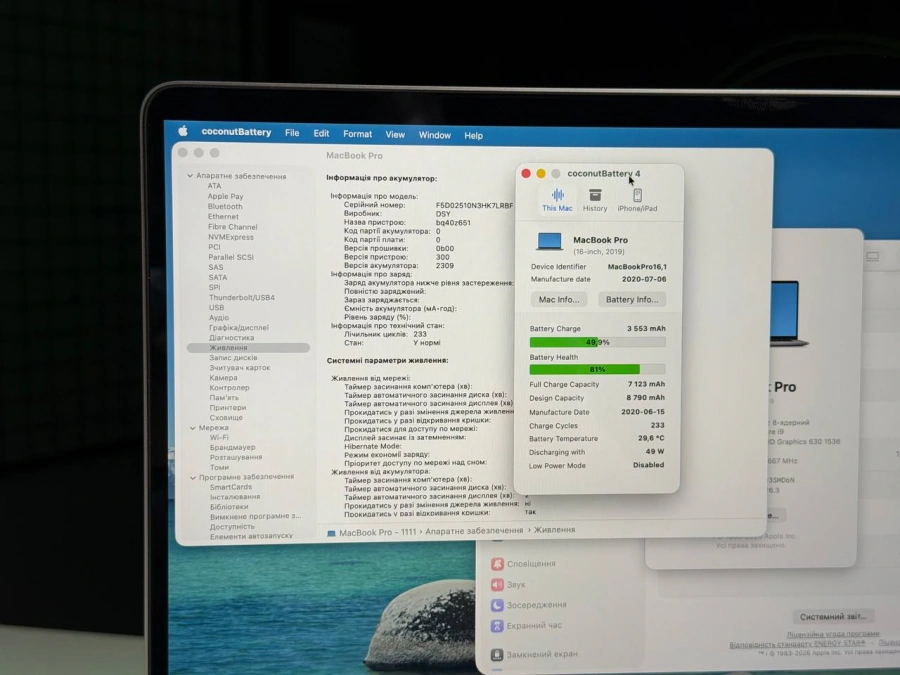Select Доступність in sidebar

point(232,527)
